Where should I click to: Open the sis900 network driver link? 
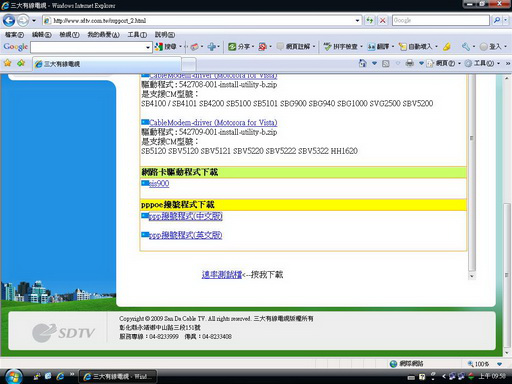coord(159,184)
